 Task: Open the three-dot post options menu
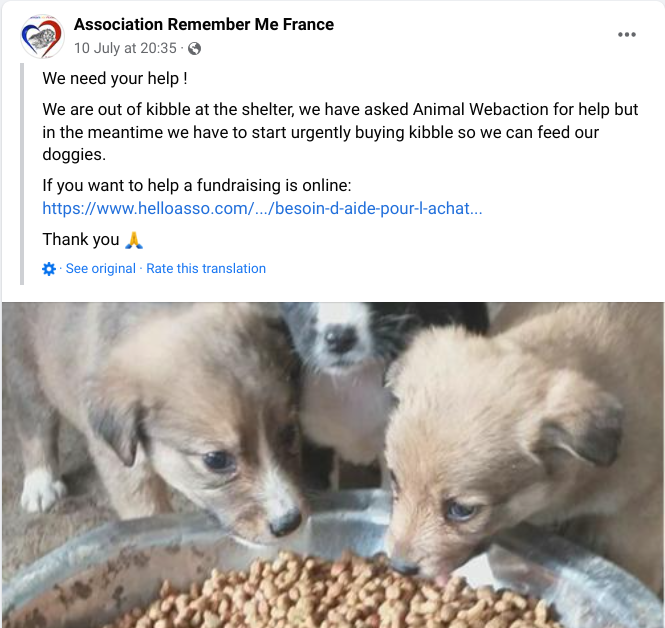[626, 35]
